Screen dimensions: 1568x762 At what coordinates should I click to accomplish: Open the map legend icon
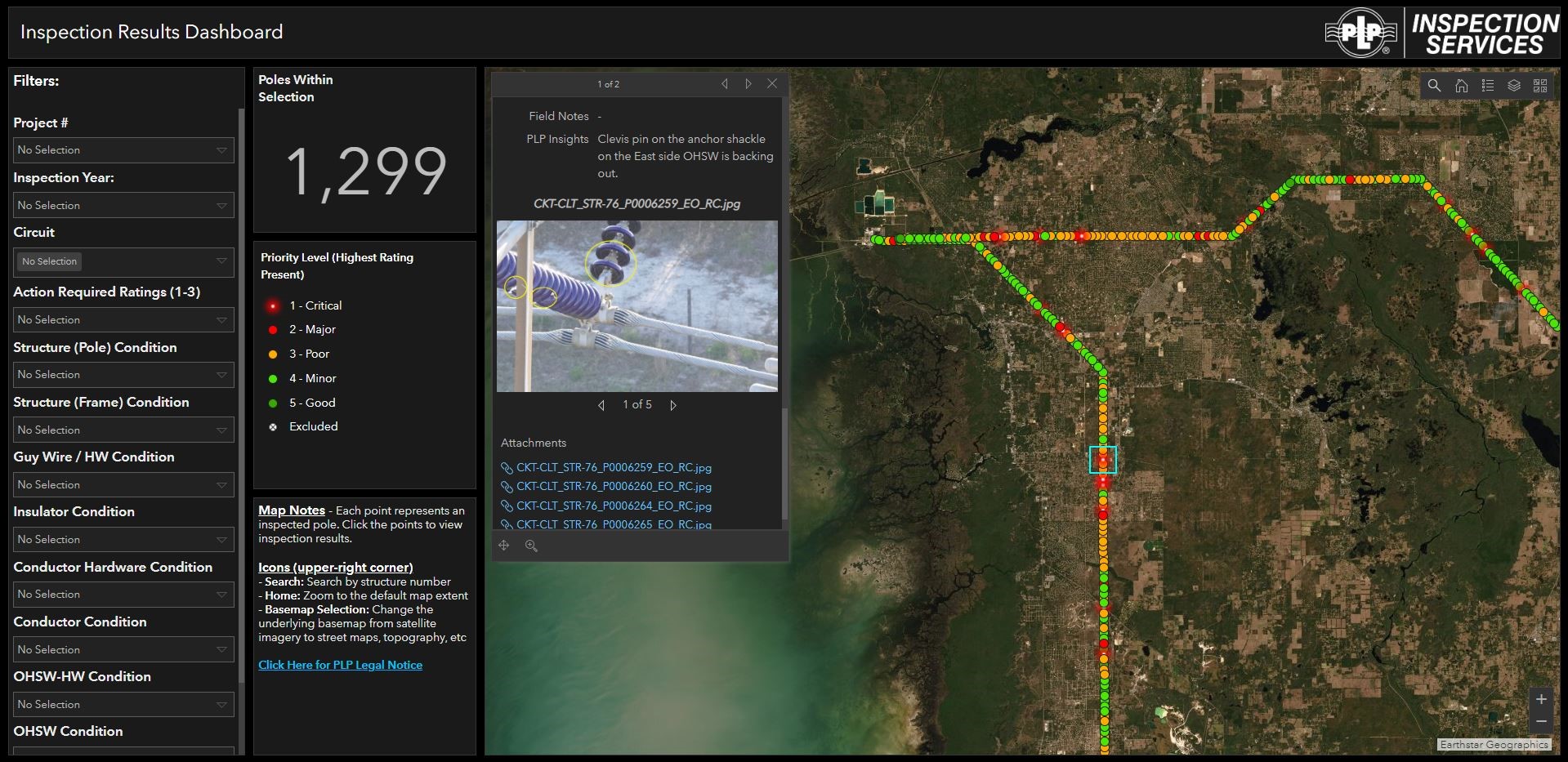pyautogui.click(x=1487, y=86)
